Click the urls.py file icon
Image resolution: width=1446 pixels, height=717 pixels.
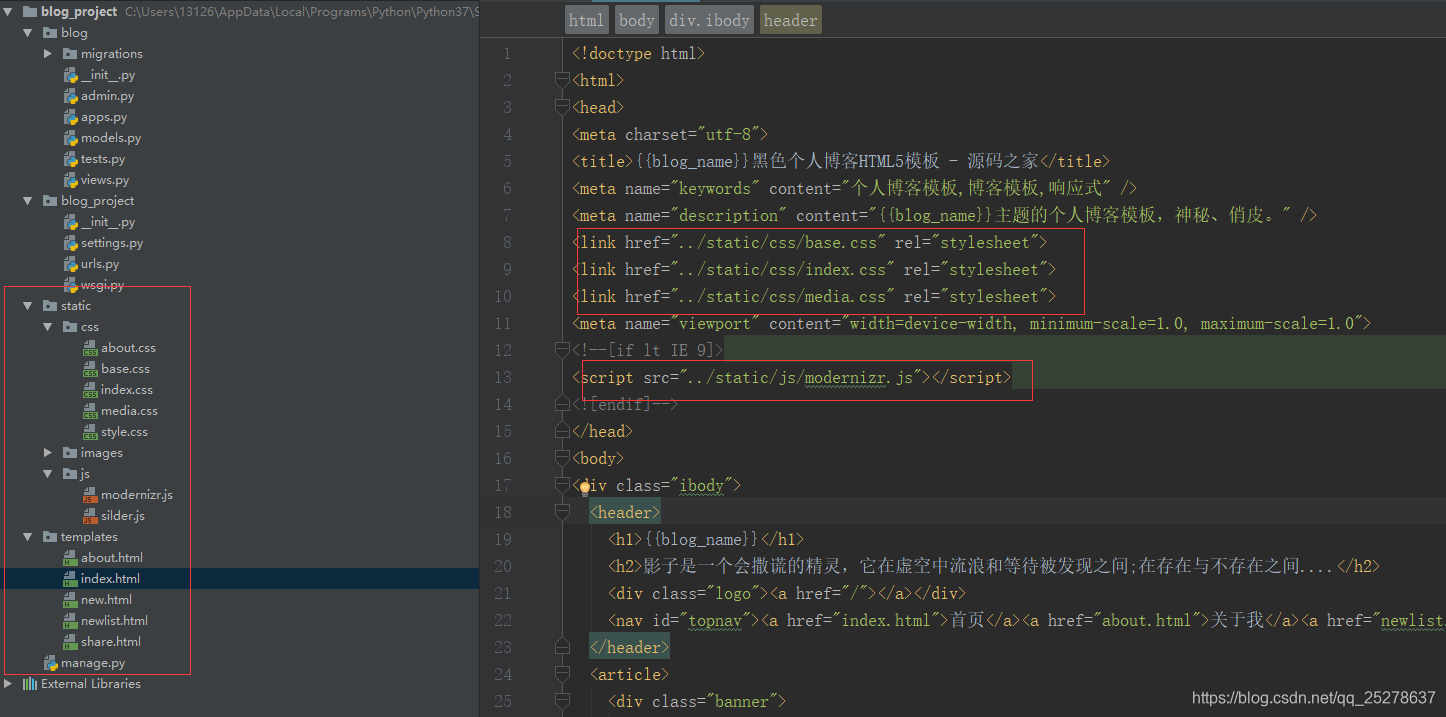click(71, 264)
